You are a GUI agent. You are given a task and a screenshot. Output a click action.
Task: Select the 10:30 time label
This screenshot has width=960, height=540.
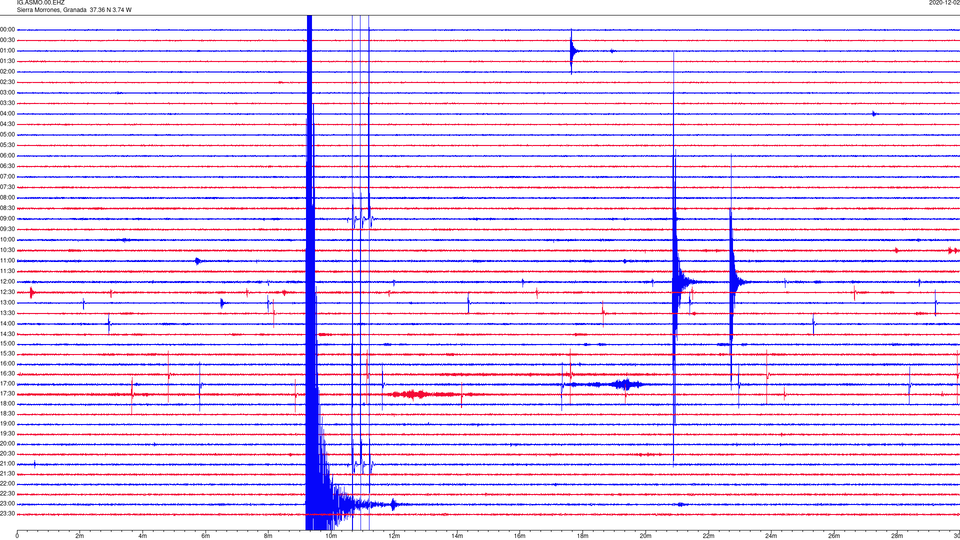tap(7, 250)
